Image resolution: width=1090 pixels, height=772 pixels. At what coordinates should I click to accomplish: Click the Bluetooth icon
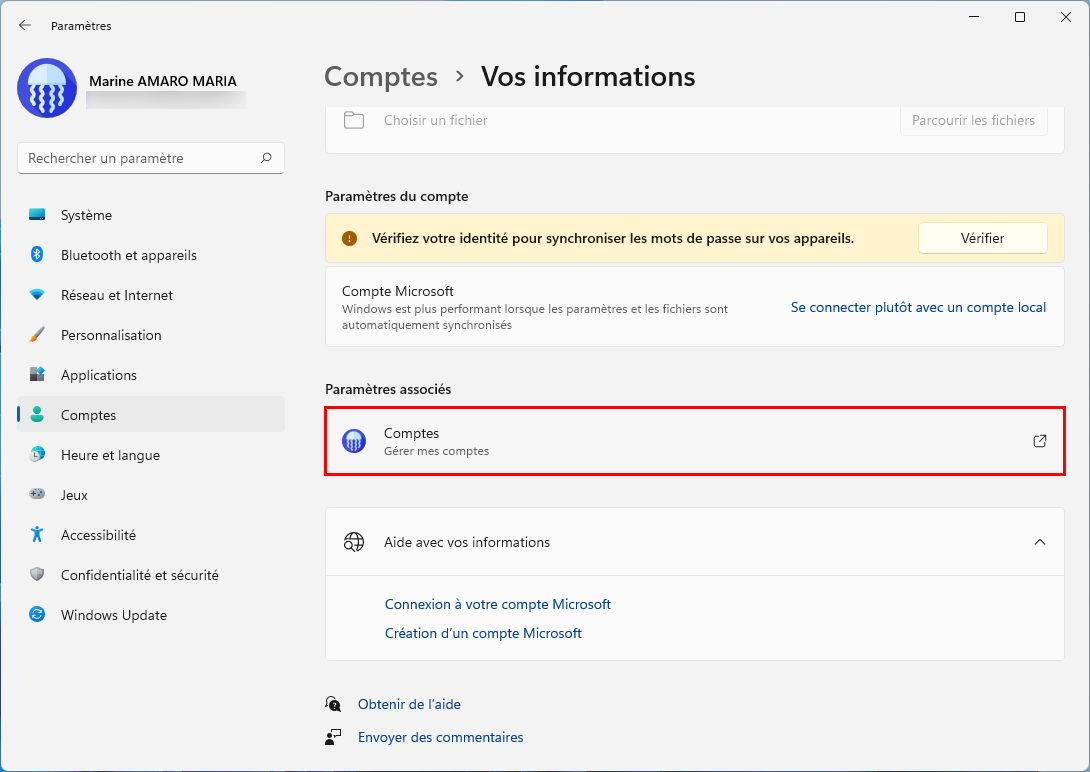coord(37,254)
